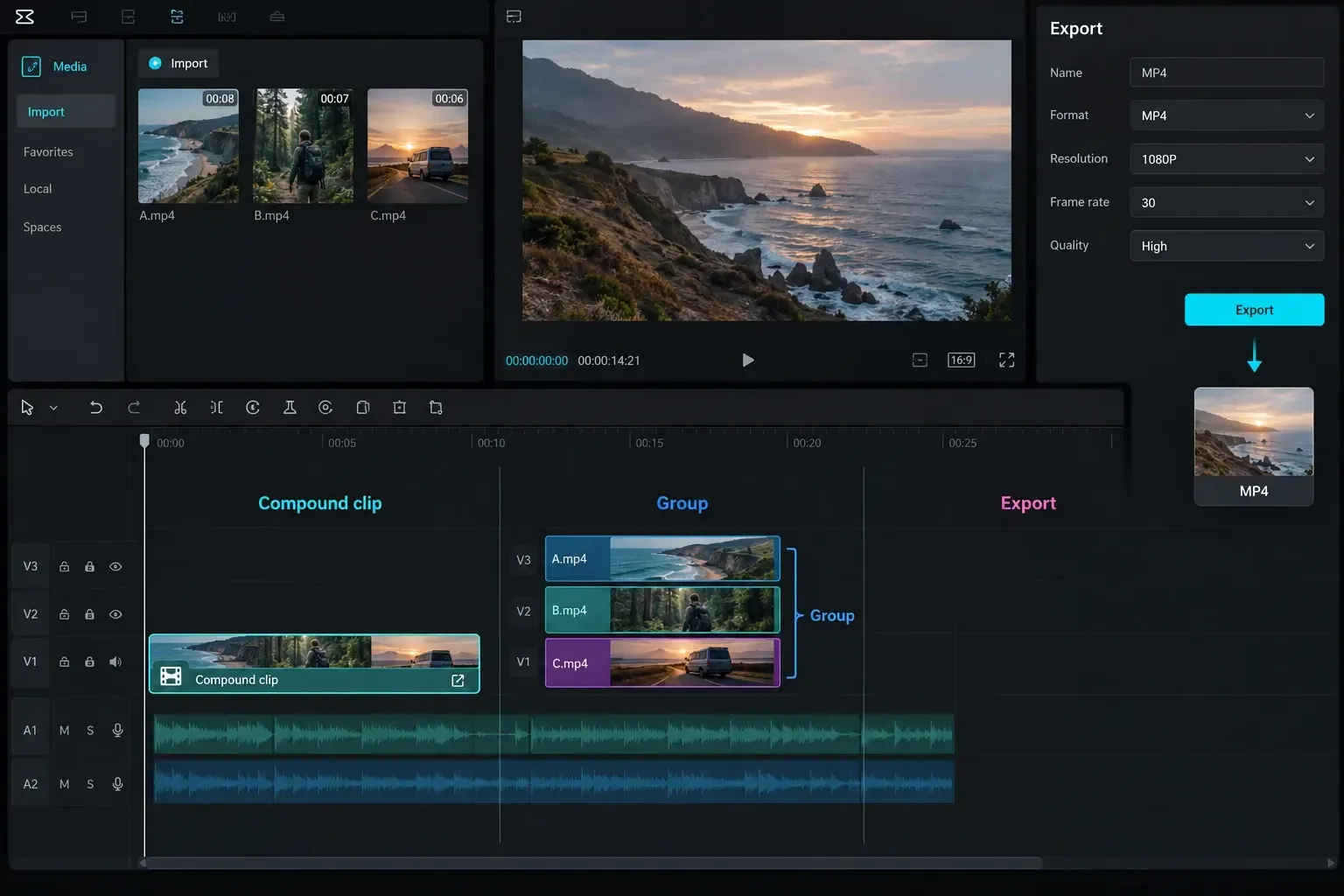This screenshot has height=896, width=1344.
Task: Mute the A1 audio track
Action: pos(64,731)
